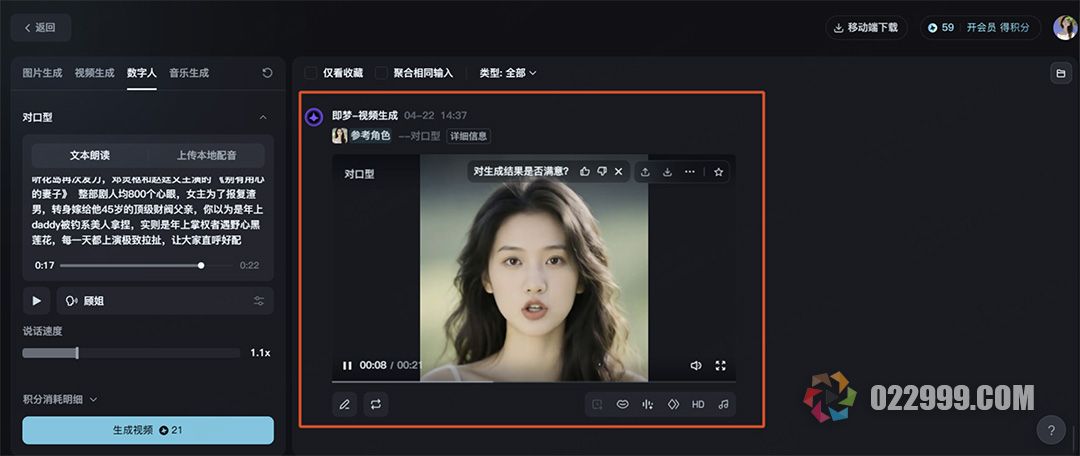The height and width of the screenshot is (456, 1080).
Task: Click 开会员 得积分 link
Action: coord(998,28)
